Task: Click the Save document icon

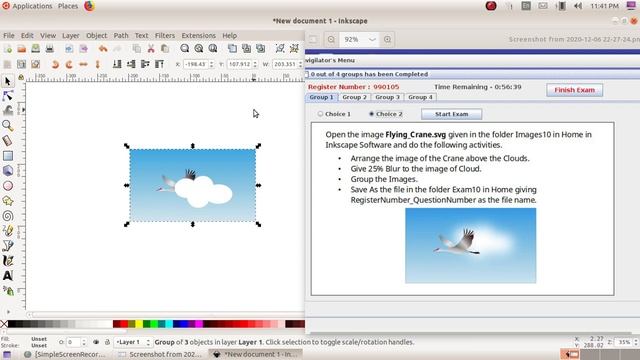Action: click(36, 49)
